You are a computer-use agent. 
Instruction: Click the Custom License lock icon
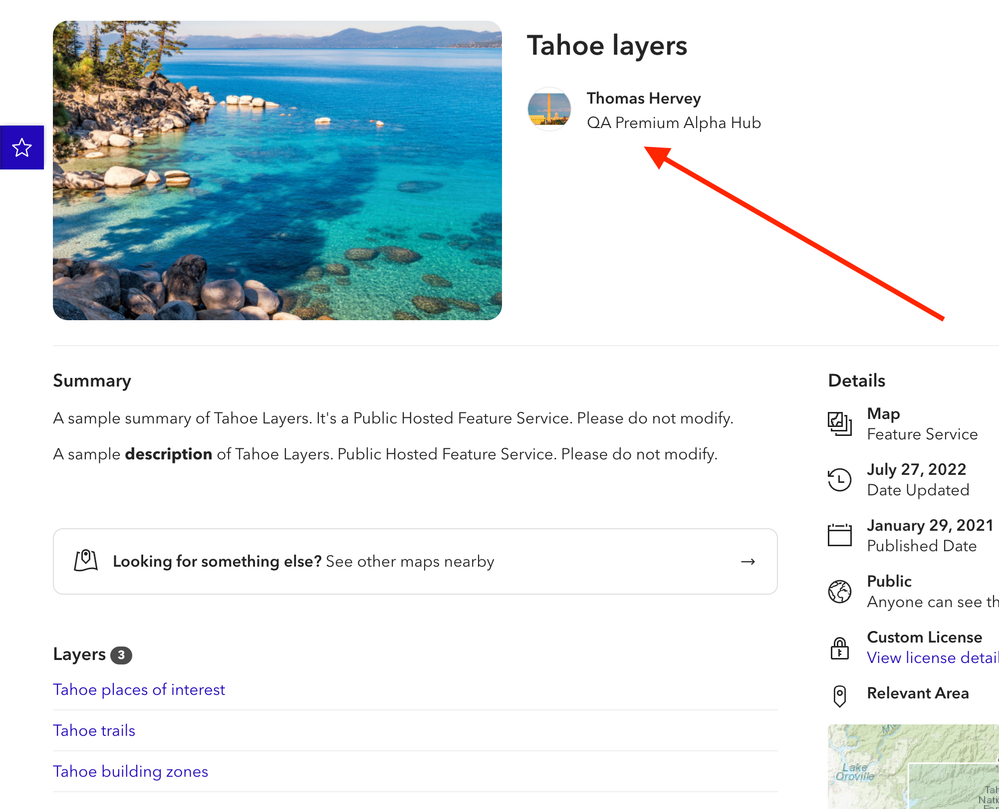(x=840, y=648)
